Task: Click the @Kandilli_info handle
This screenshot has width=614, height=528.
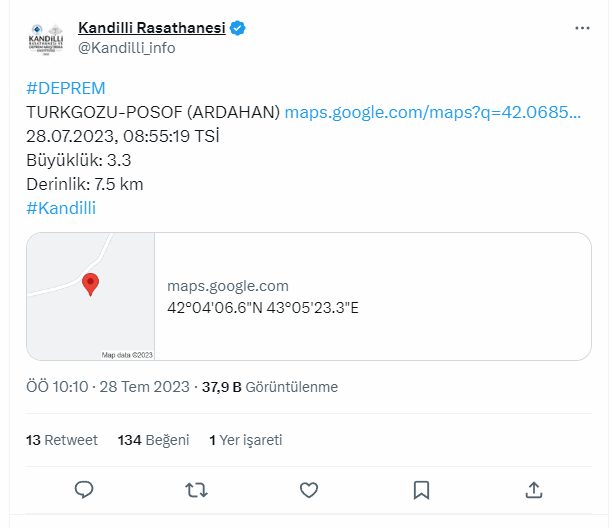Action: coord(126,48)
